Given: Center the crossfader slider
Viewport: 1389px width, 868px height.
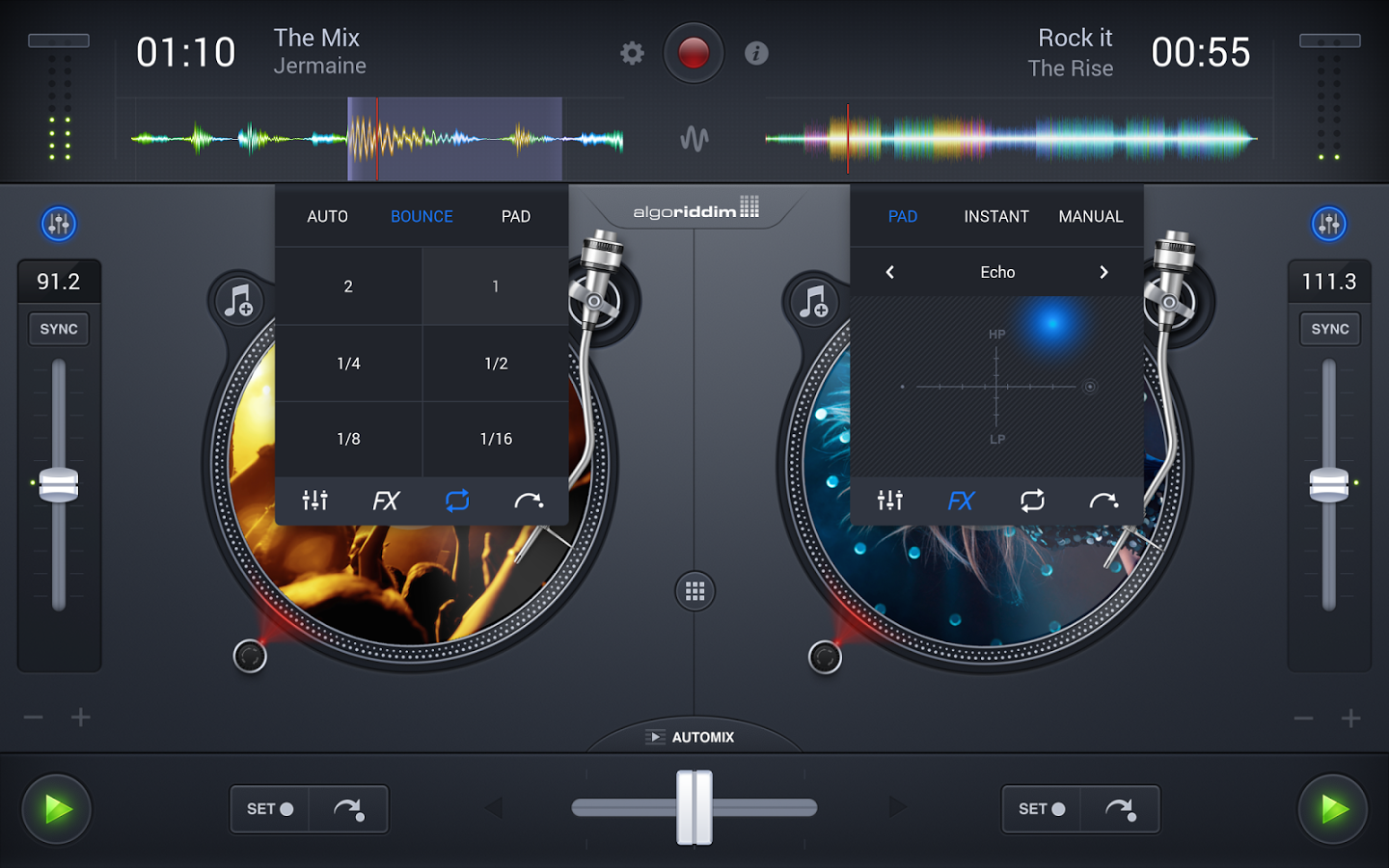Looking at the screenshot, I should tap(696, 808).
